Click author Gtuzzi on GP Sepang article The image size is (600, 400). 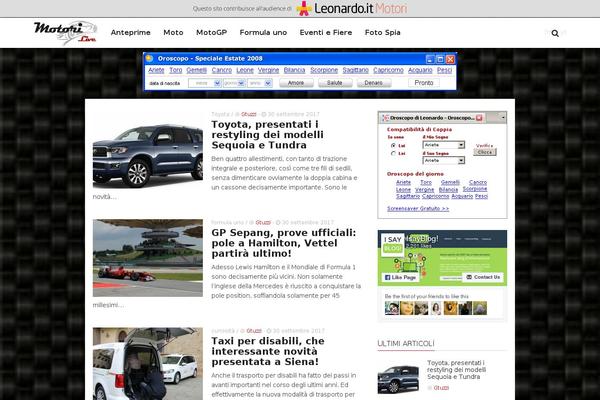pos(263,222)
